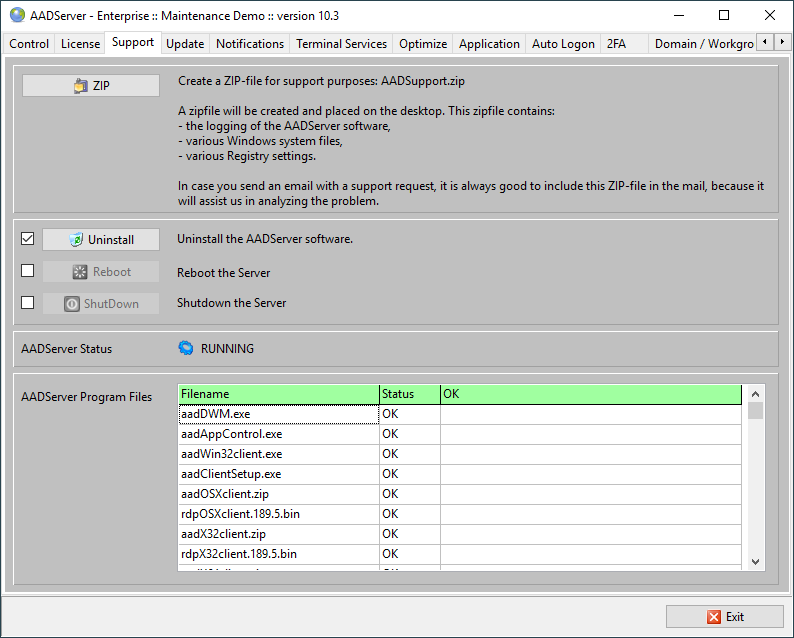Go to the Auto Logon tab
This screenshot has width=794, height=638.
click(x=562, y=44)
